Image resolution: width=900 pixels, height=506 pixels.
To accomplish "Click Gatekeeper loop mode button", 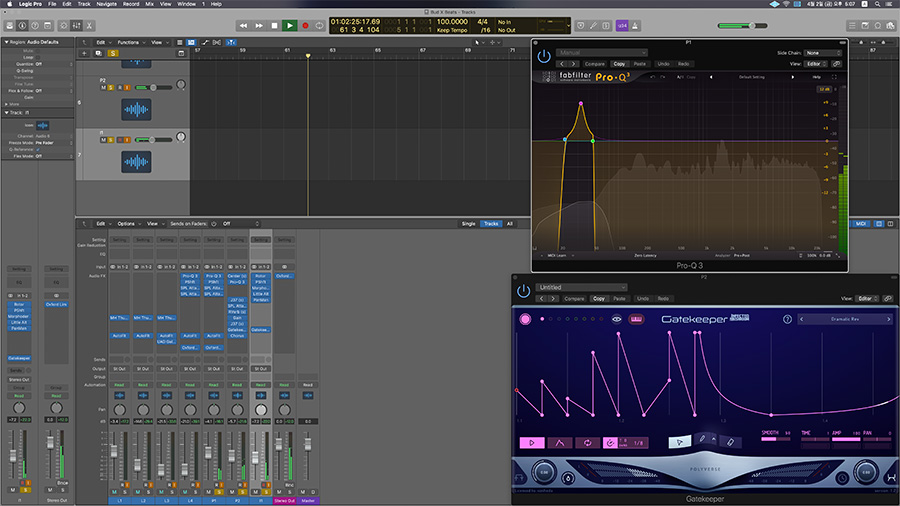I will [587, 442].
